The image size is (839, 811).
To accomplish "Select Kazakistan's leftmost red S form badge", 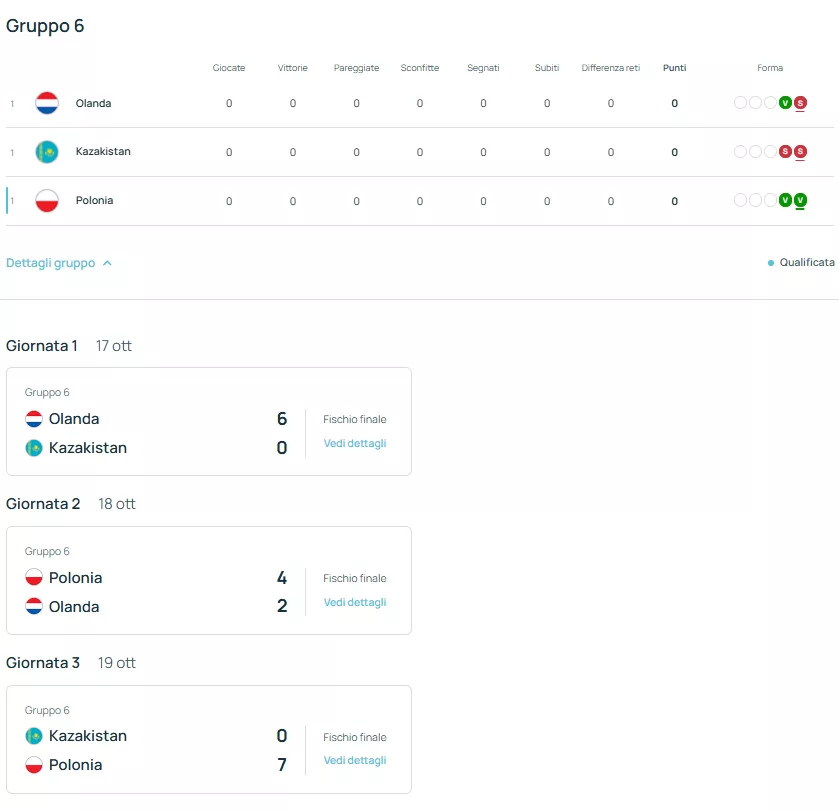I will [785, 152].
